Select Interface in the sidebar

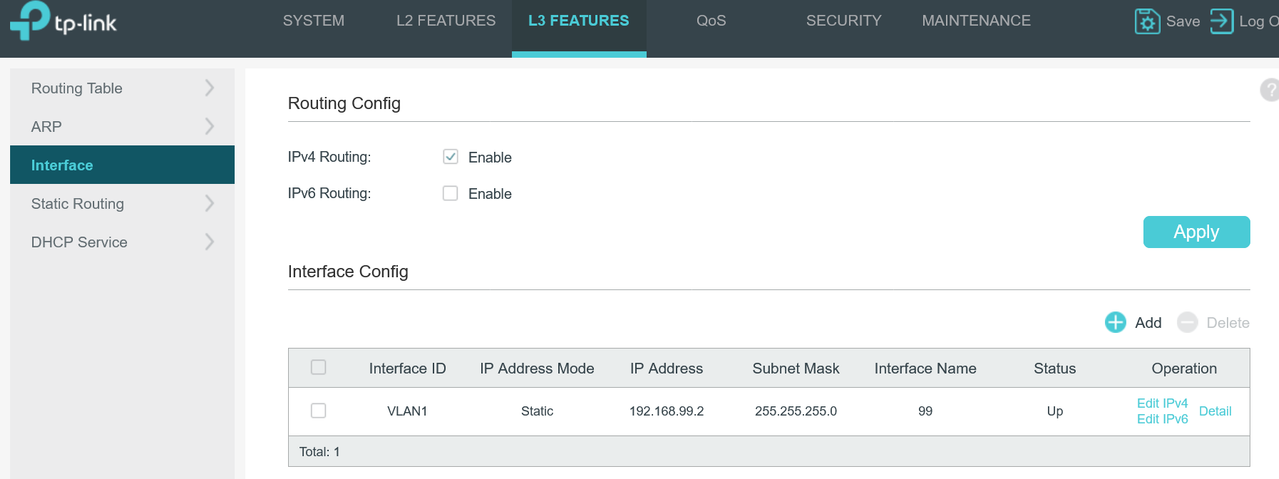click(122, 165)
